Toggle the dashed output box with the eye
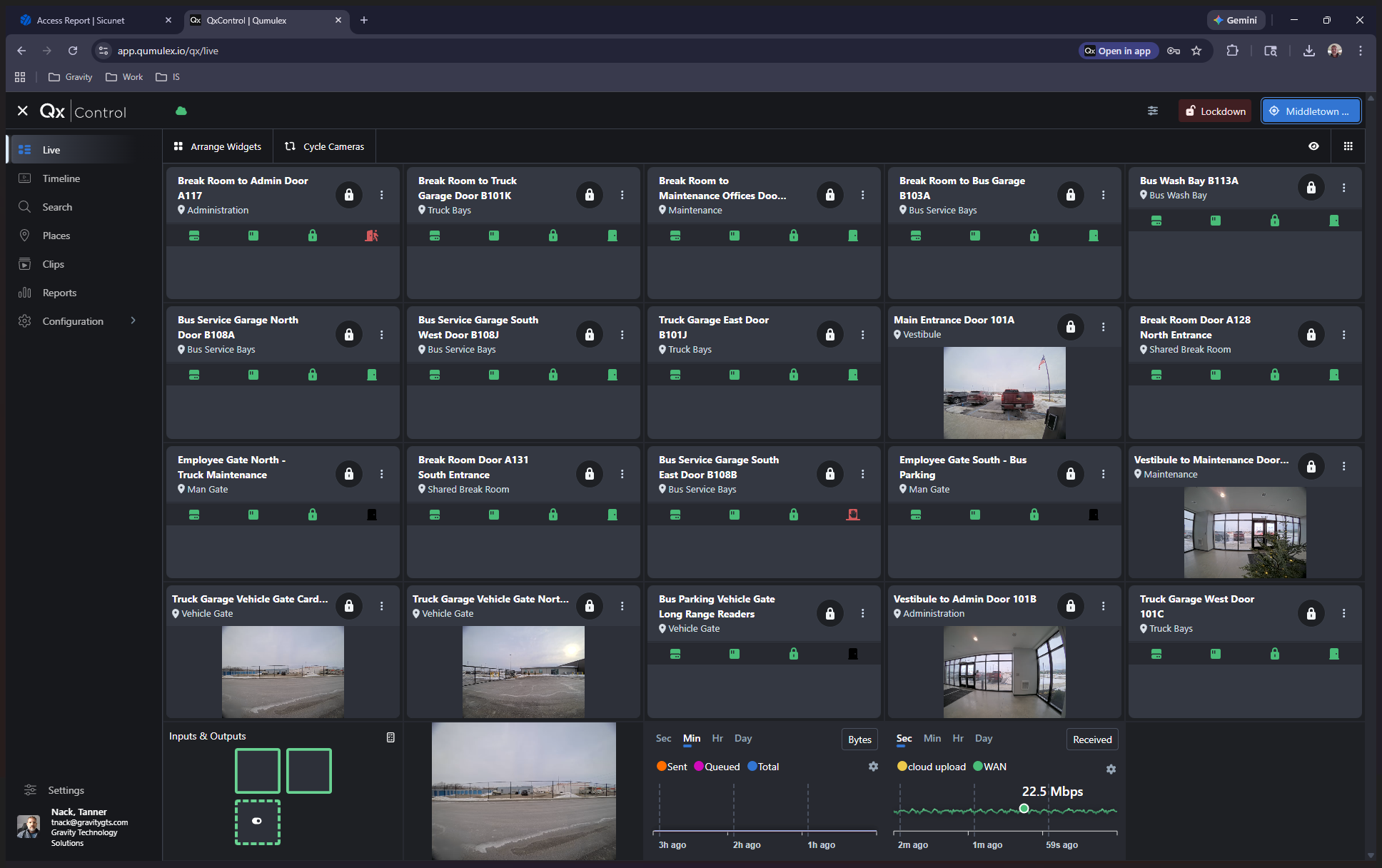The image size is (1382, 868). pyautogui.click(x=258, y=822)
